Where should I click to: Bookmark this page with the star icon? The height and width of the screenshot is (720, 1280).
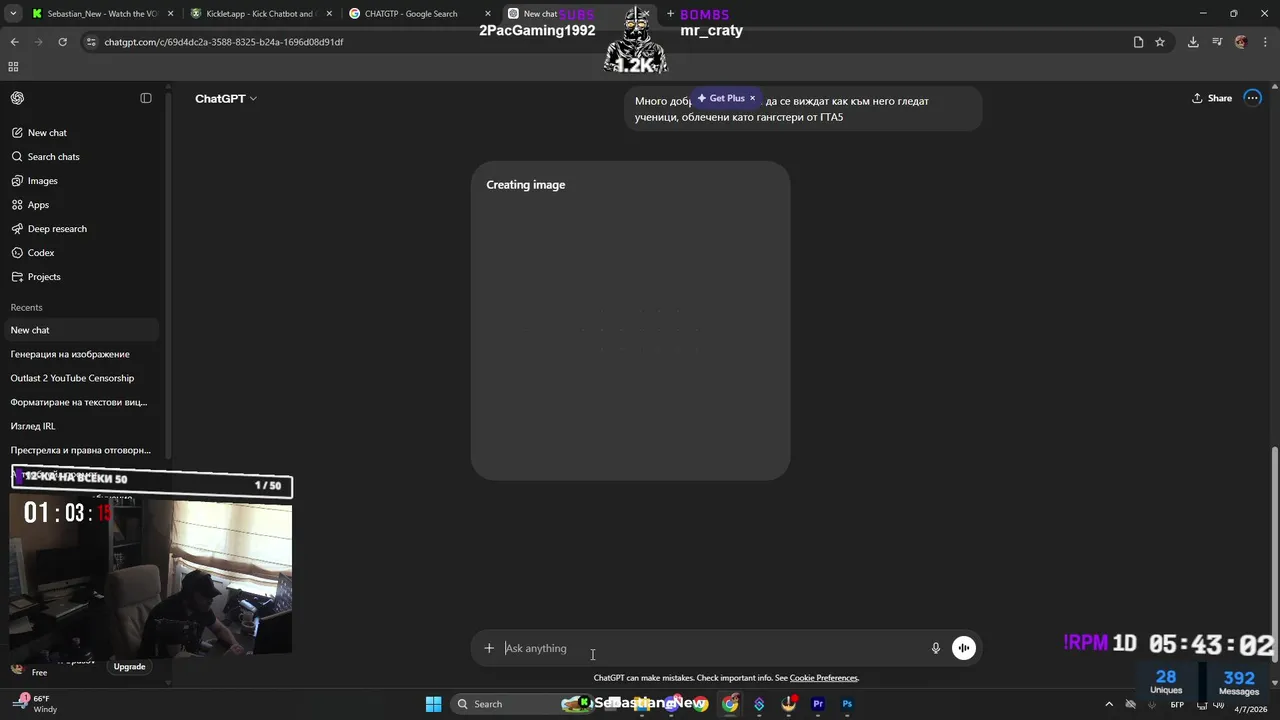tap(1160, 42)
